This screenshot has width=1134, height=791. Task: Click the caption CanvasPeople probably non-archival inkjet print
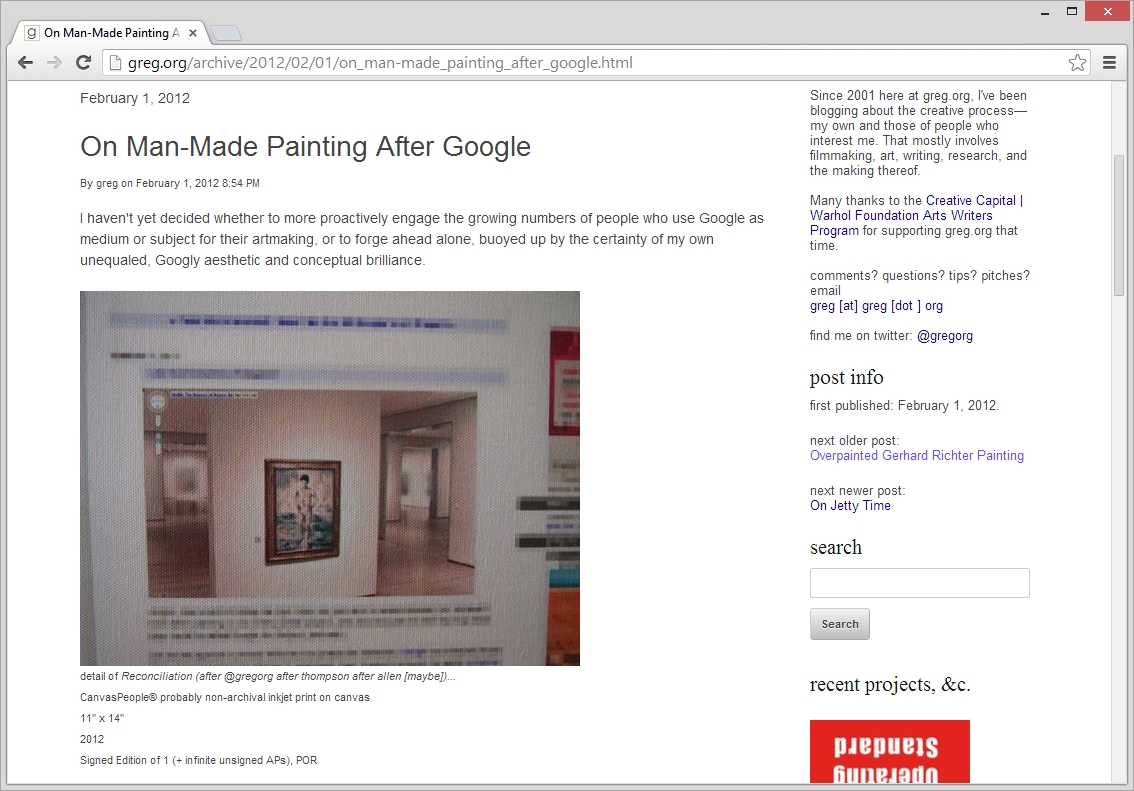[225, 698]
